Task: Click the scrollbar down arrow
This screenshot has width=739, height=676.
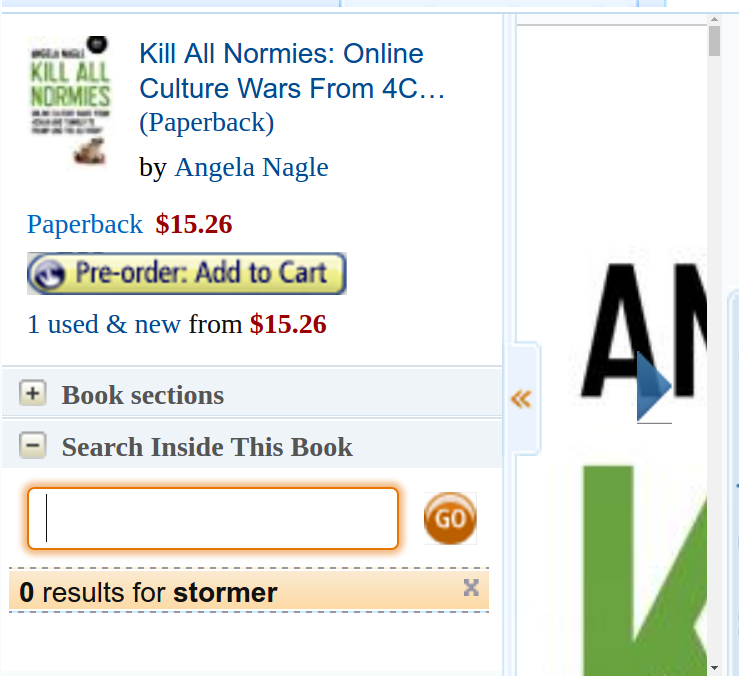Action: click(x=714, y=668)
